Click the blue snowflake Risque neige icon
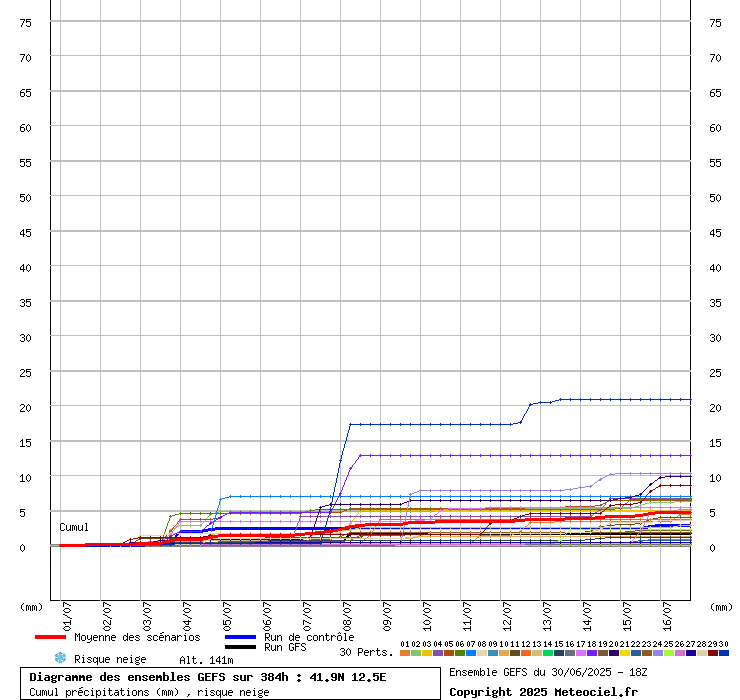The image size is (740, 700). pos(60,658)
